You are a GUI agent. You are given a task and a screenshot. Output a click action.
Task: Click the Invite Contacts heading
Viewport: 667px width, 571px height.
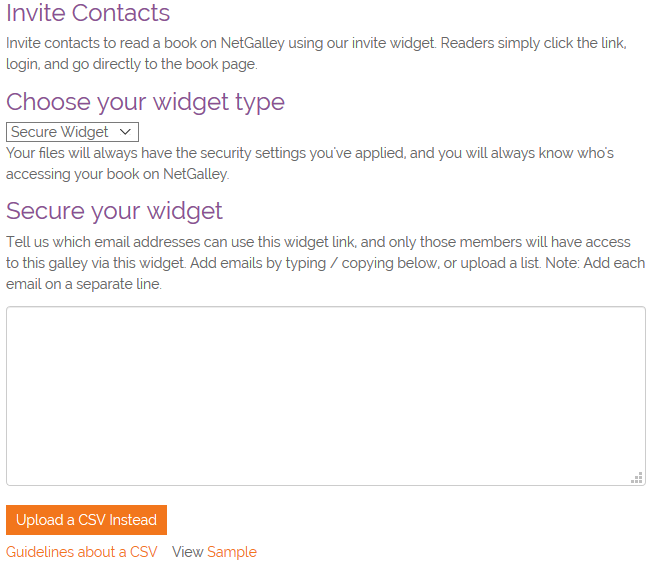88,14
